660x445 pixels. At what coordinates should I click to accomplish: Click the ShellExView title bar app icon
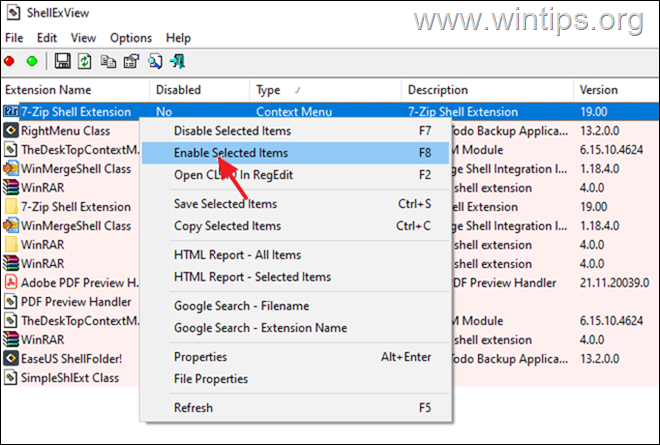pos(13,13)
